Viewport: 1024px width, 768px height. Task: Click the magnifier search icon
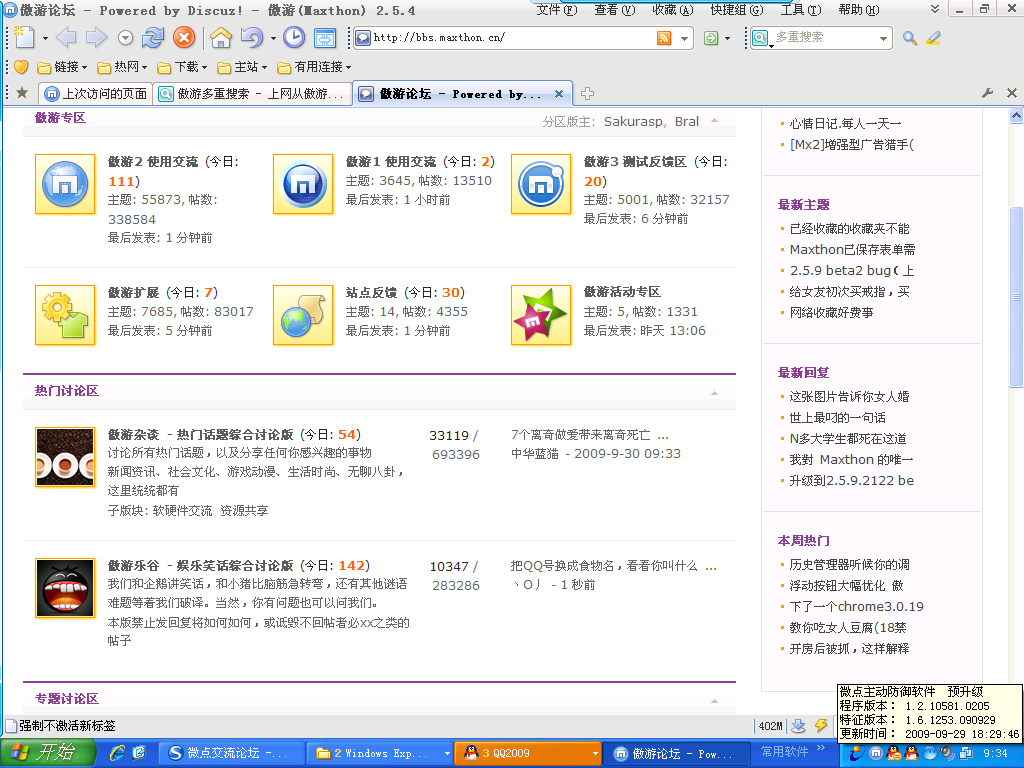coord(910,38)
